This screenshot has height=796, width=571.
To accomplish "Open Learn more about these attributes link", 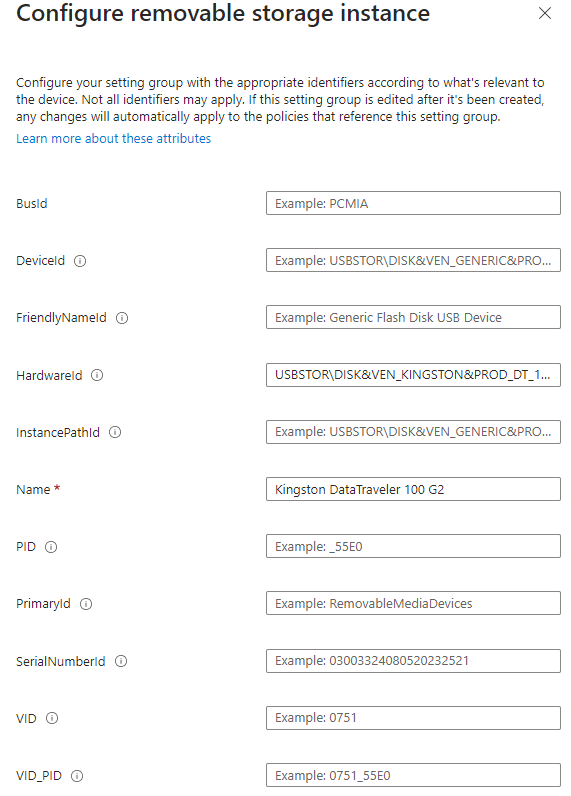I will 113,139.
